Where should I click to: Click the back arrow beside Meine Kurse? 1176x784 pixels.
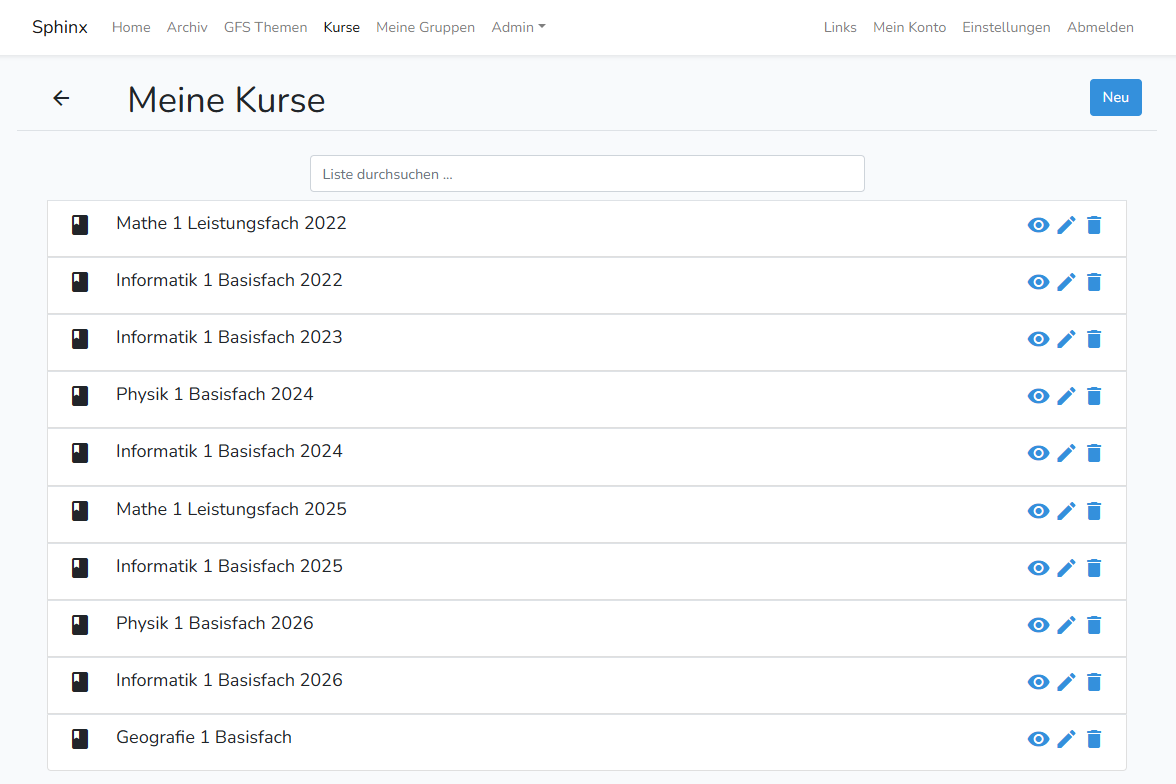pyautogui.click(x=61, y=98)
